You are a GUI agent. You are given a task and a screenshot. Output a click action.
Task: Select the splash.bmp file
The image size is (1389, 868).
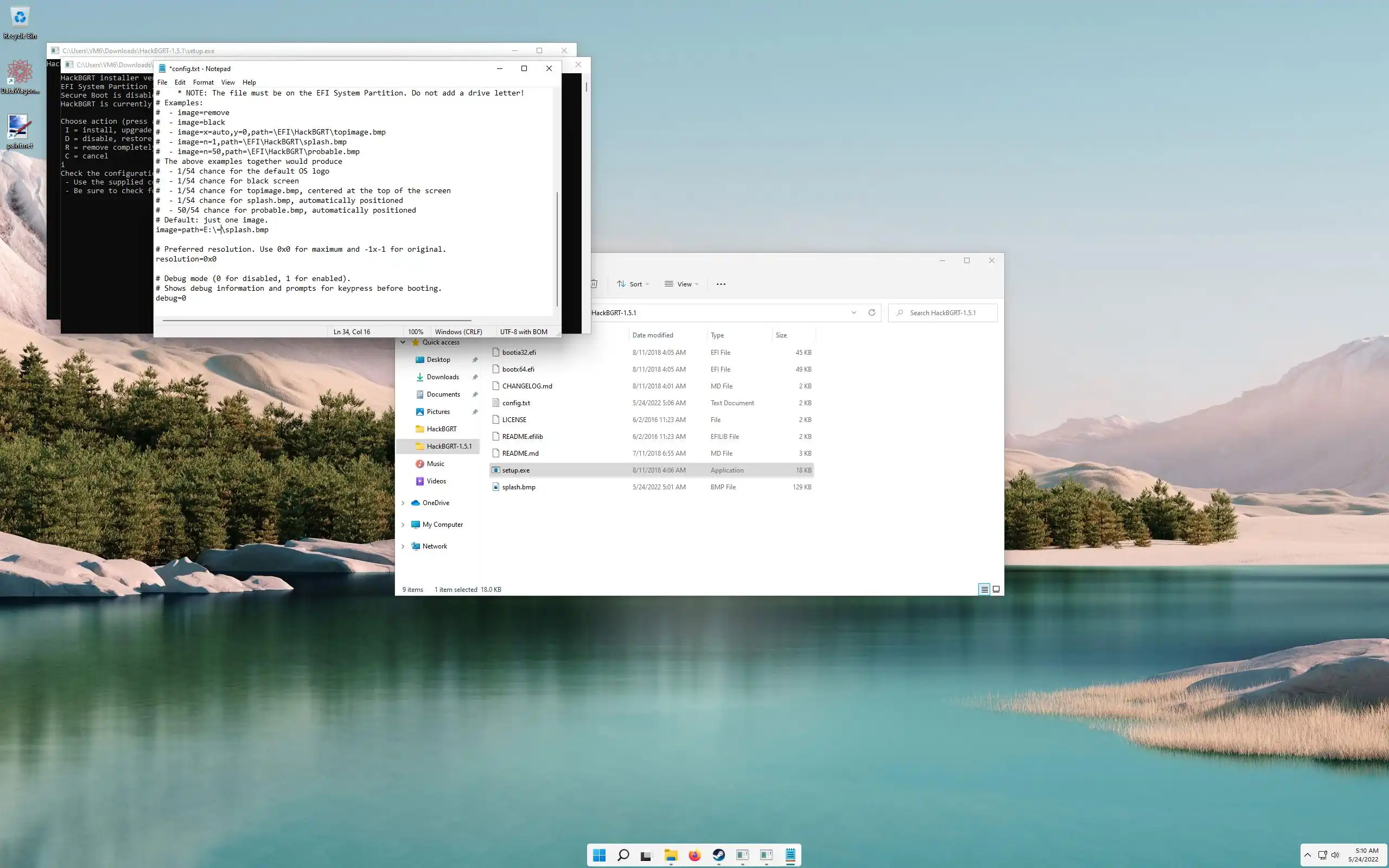(x=519, y=487)
